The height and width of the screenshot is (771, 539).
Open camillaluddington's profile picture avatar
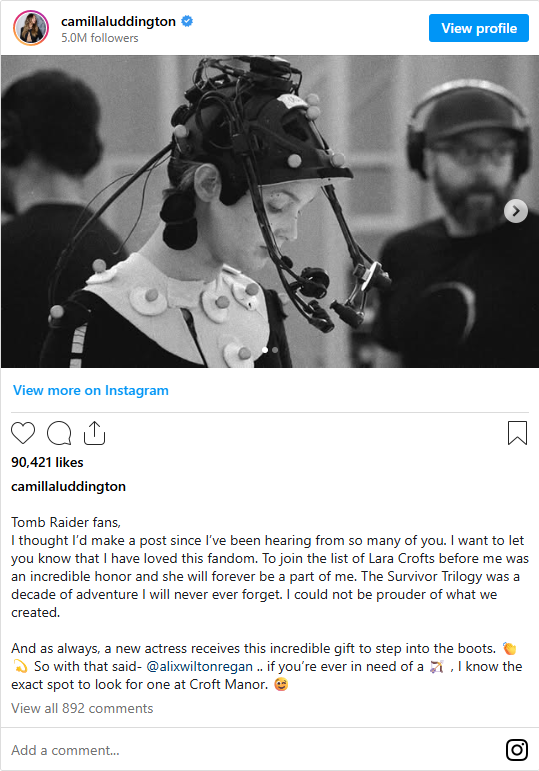coord(31,28)
